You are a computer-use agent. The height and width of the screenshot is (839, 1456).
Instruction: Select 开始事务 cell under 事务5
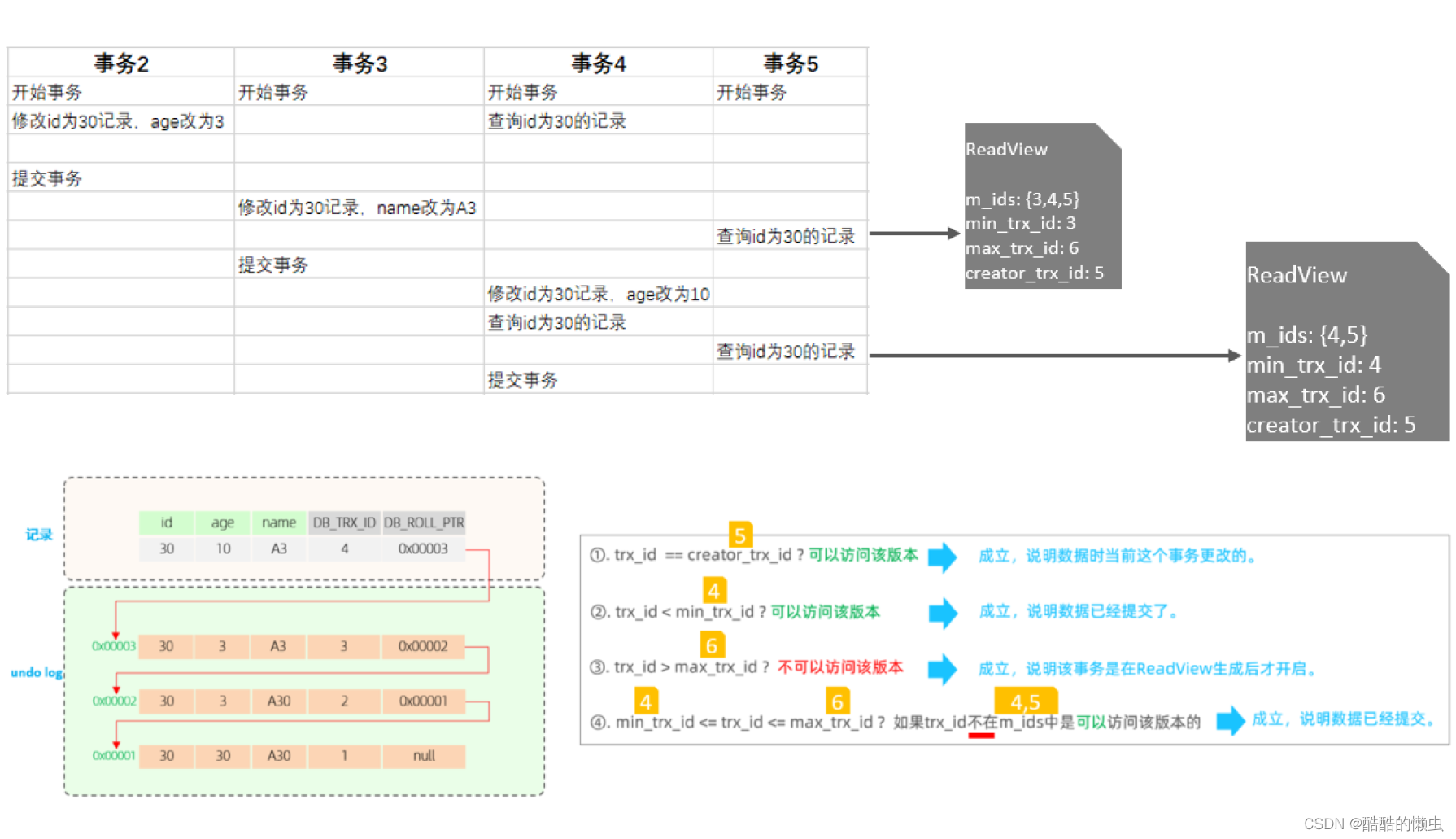click(790, 92)
